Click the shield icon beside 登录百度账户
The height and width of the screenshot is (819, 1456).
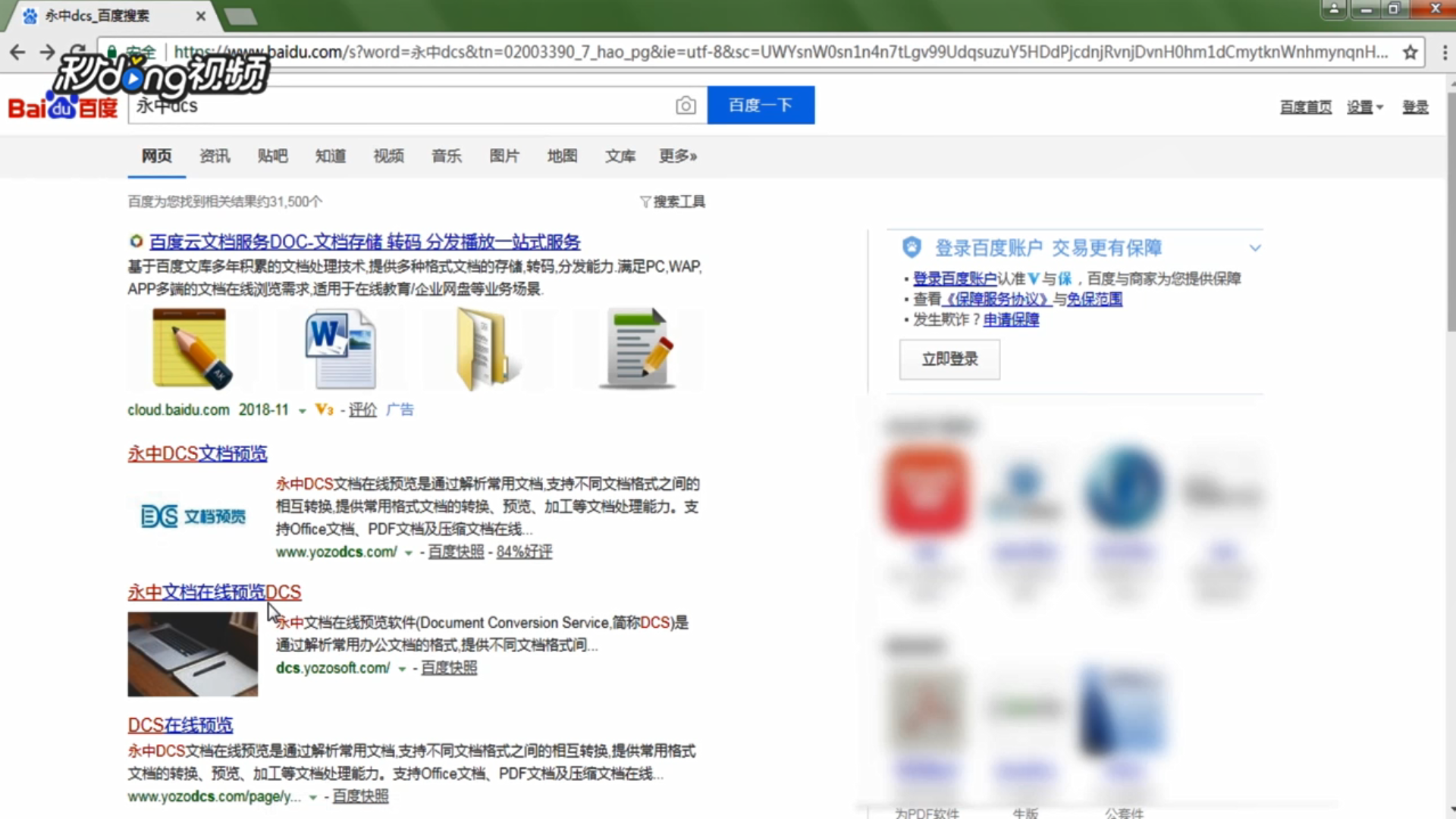point(912,247)
